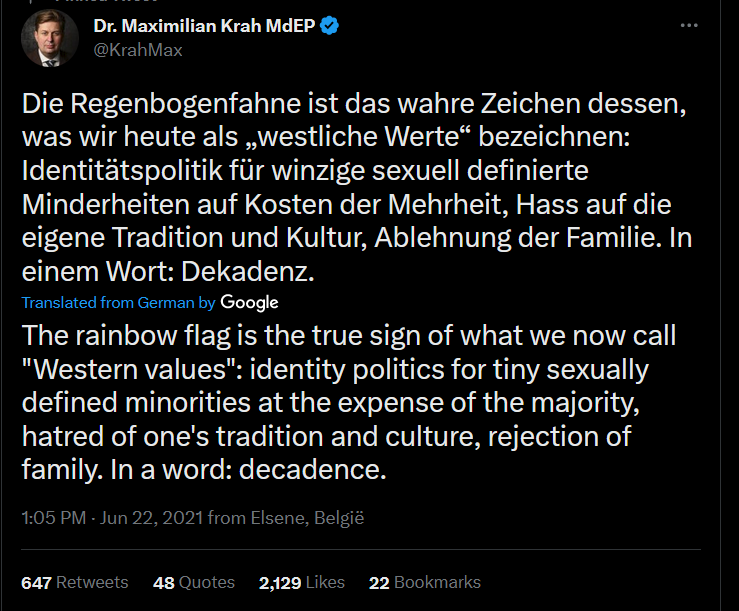Click the partly hidden pinned tweet label
This screenshot has height=611, width=739.
(106, 1)
